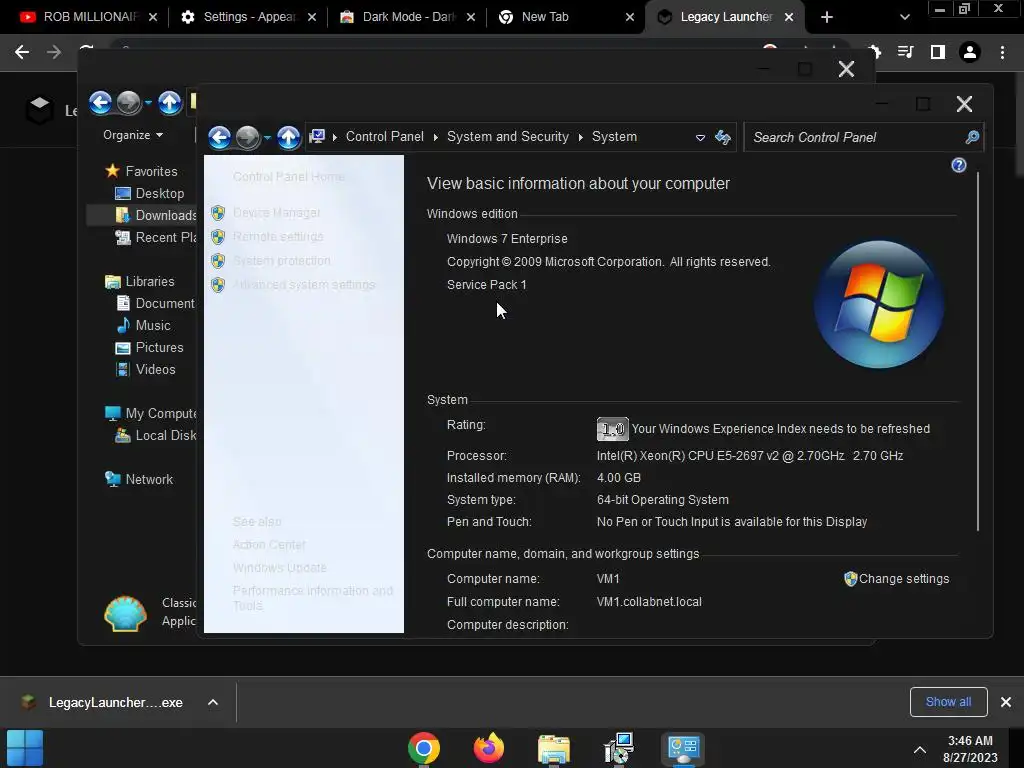The height and width of the screenshot is (768, 1024).
Task: Select Favorites in Explorer navigation pane
Action: (x=141, y=171)
